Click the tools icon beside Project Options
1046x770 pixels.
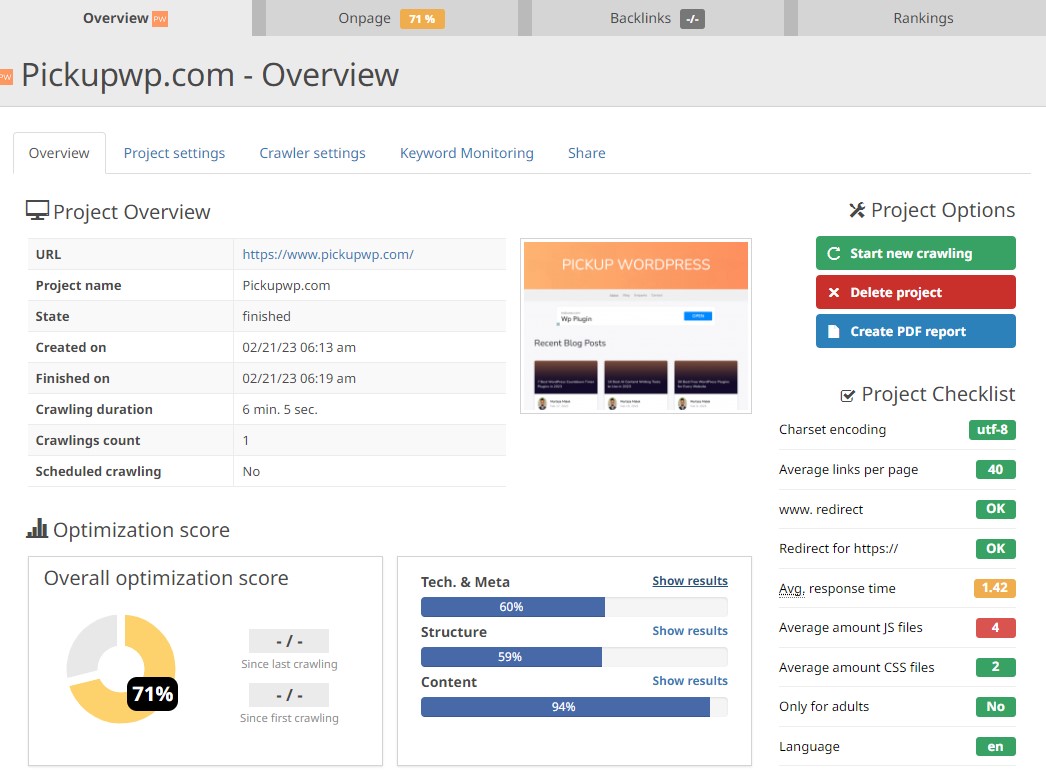(857, 210)
